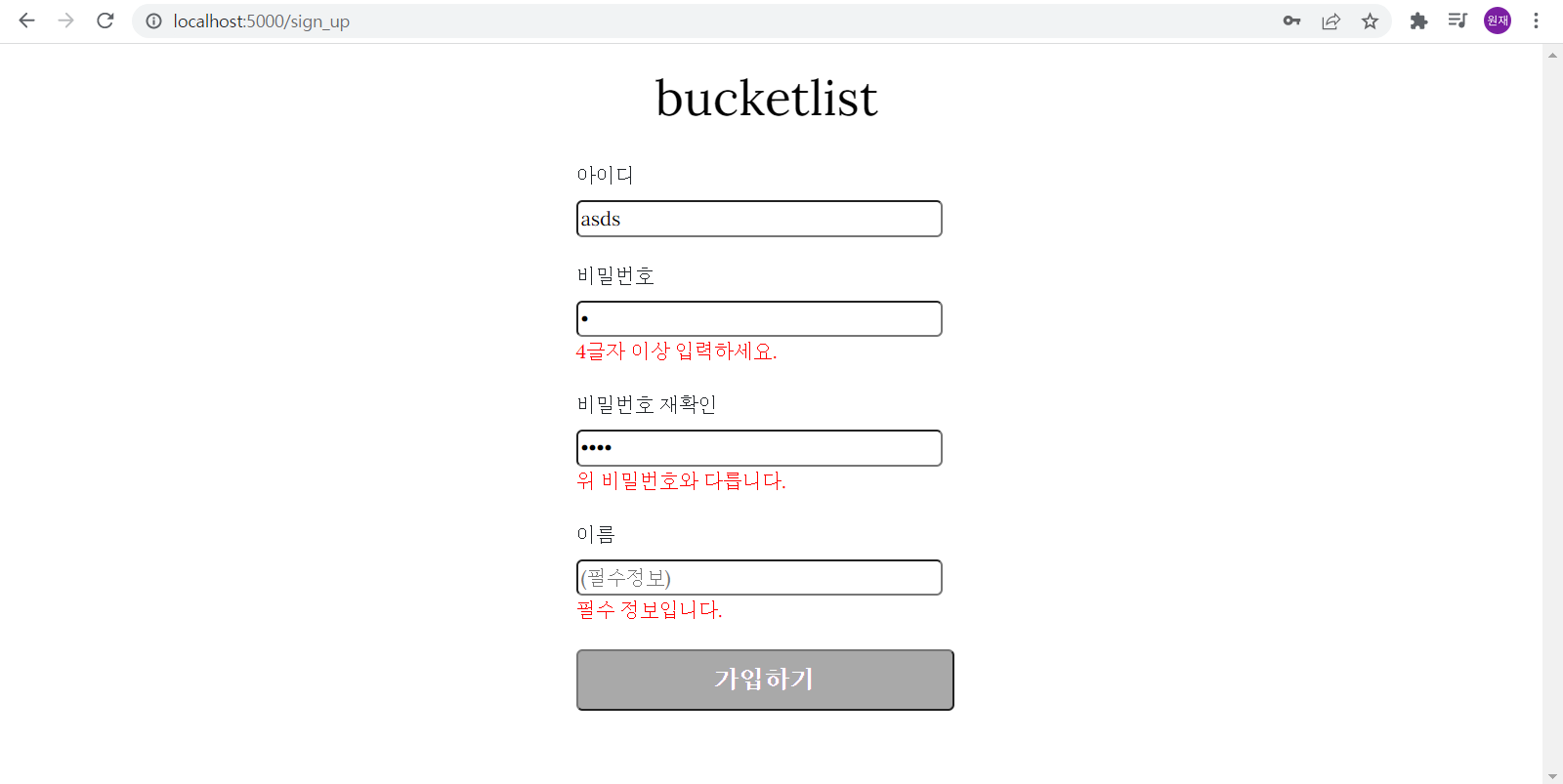This screenshot has height=784, width=1563.
Task: Click the 비밀번호 password field
Action: [759, 318]
